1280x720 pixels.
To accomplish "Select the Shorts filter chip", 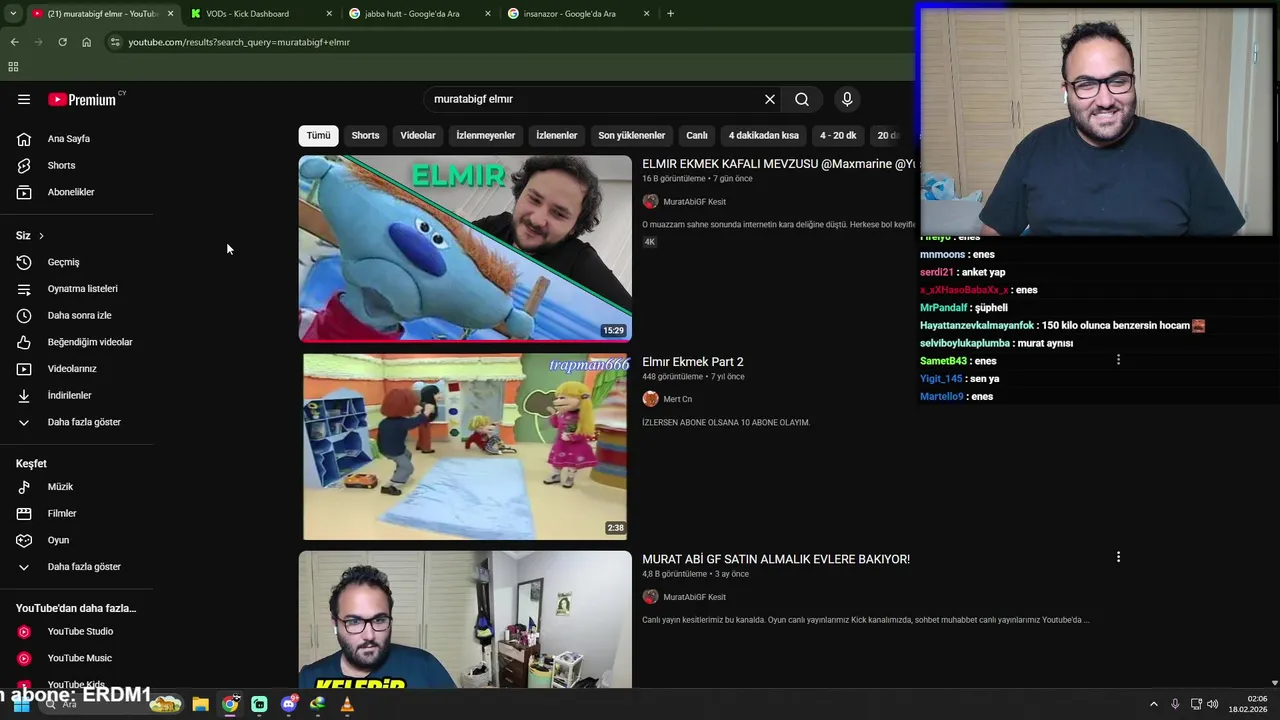I will (x=365, y=135).
